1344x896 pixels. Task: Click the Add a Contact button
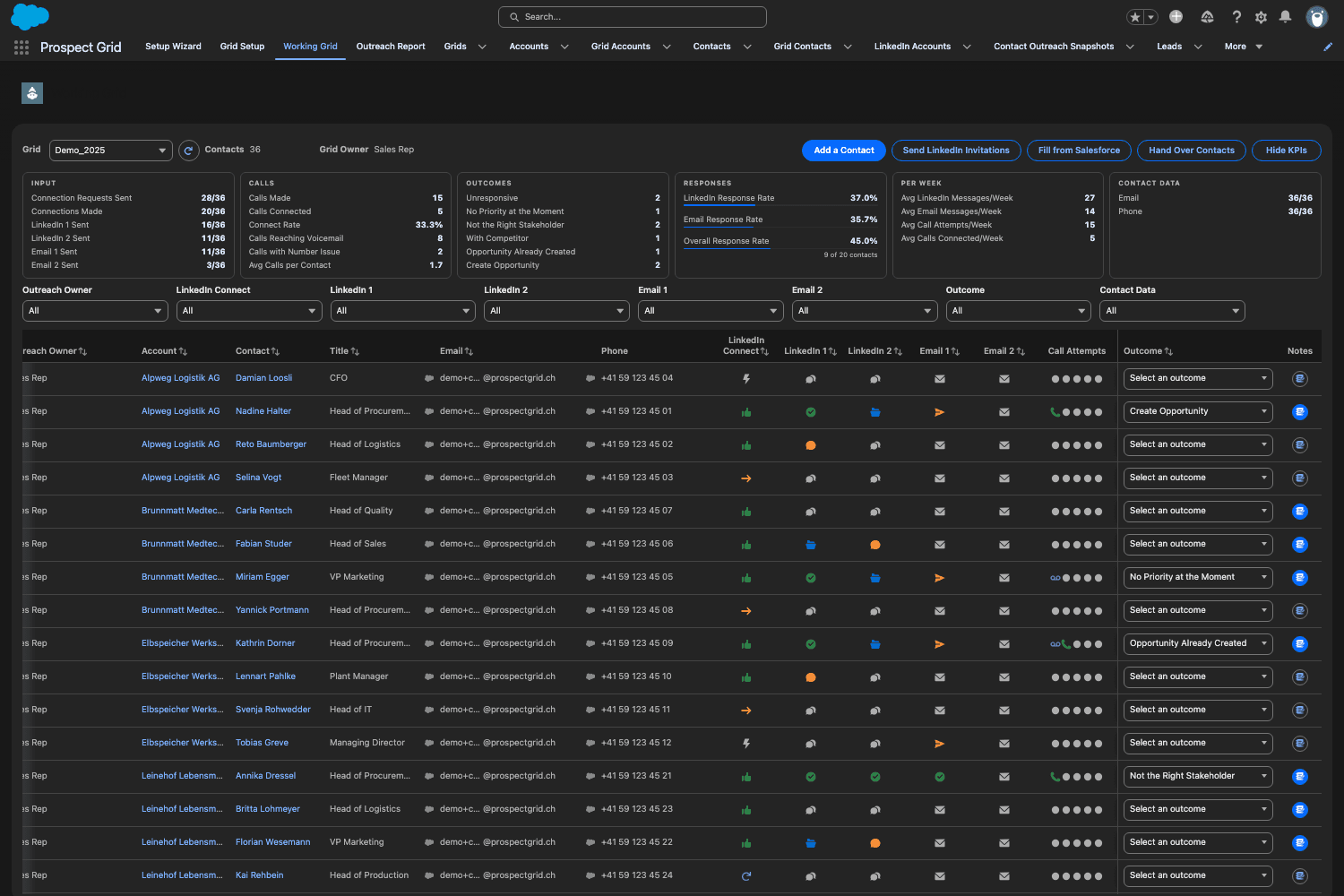tap(844, 151)
